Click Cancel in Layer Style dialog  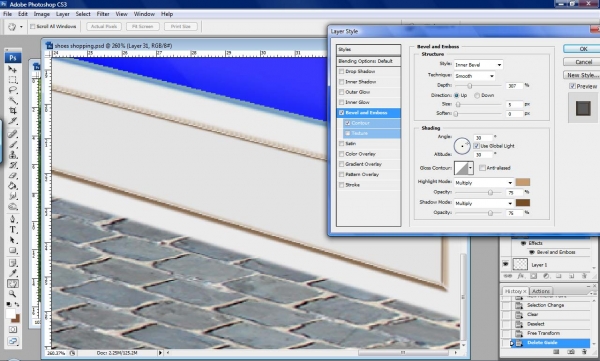click(x=583, y=62)
